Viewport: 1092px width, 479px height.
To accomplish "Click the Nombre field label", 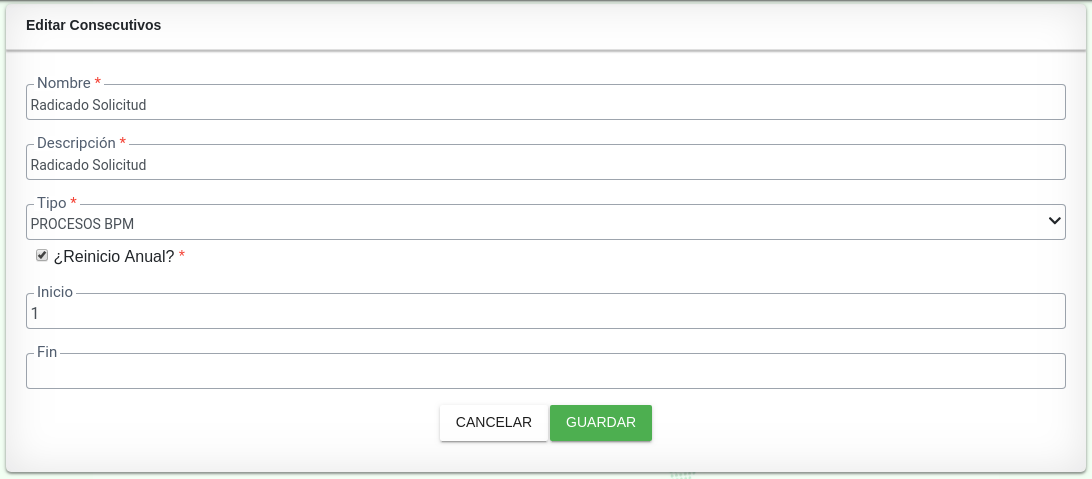I will coord(63,83).
